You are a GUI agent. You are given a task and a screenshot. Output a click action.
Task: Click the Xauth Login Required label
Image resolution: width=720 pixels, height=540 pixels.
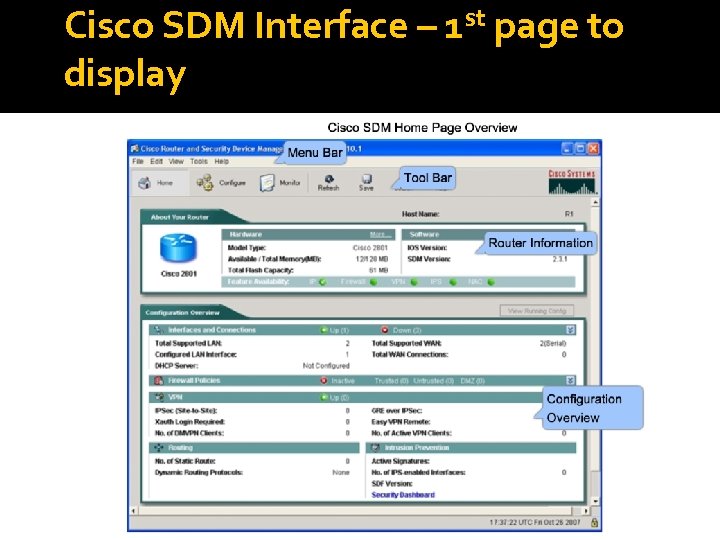(x=190, y=422)
